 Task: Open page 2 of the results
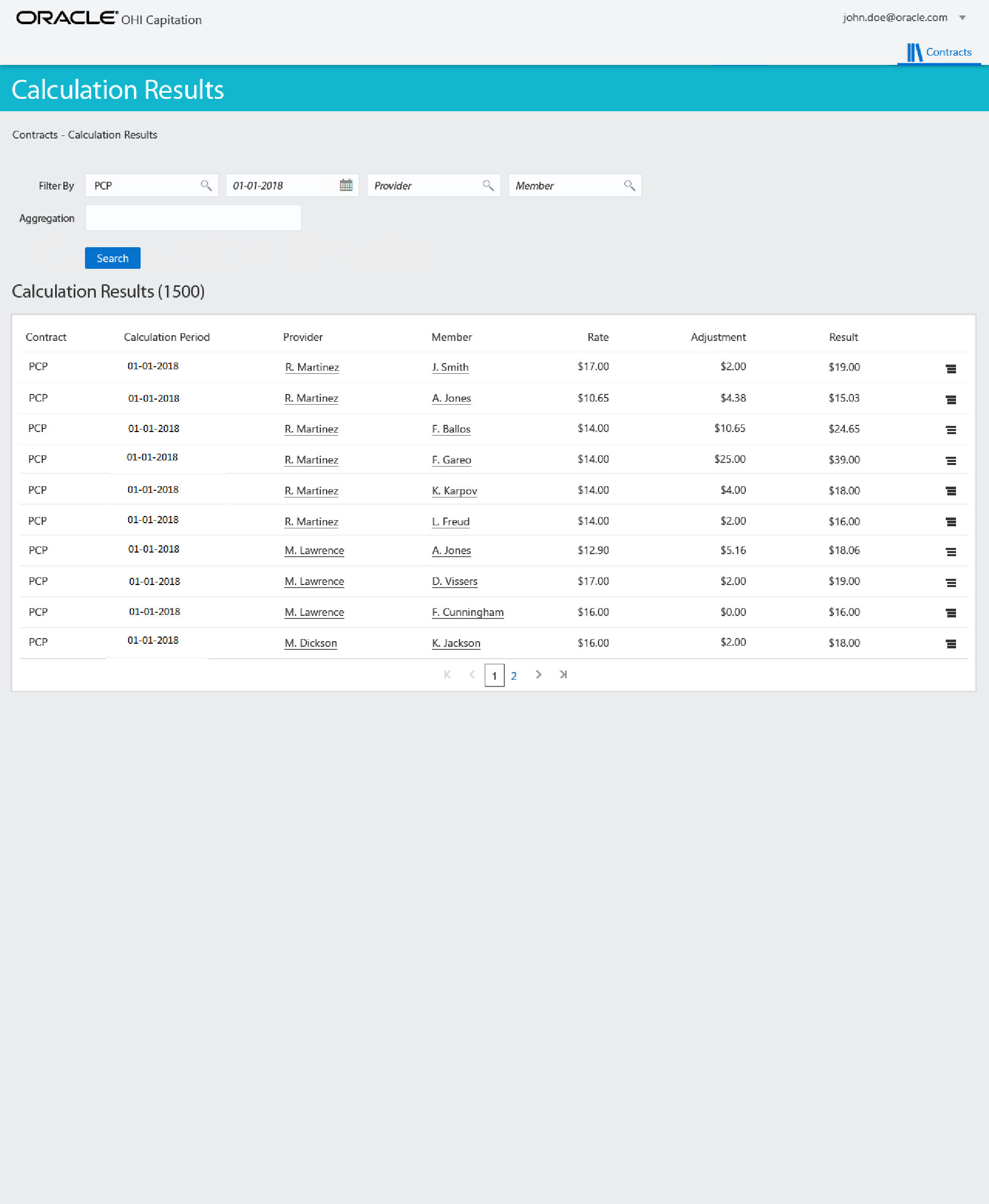coord(515,676)
